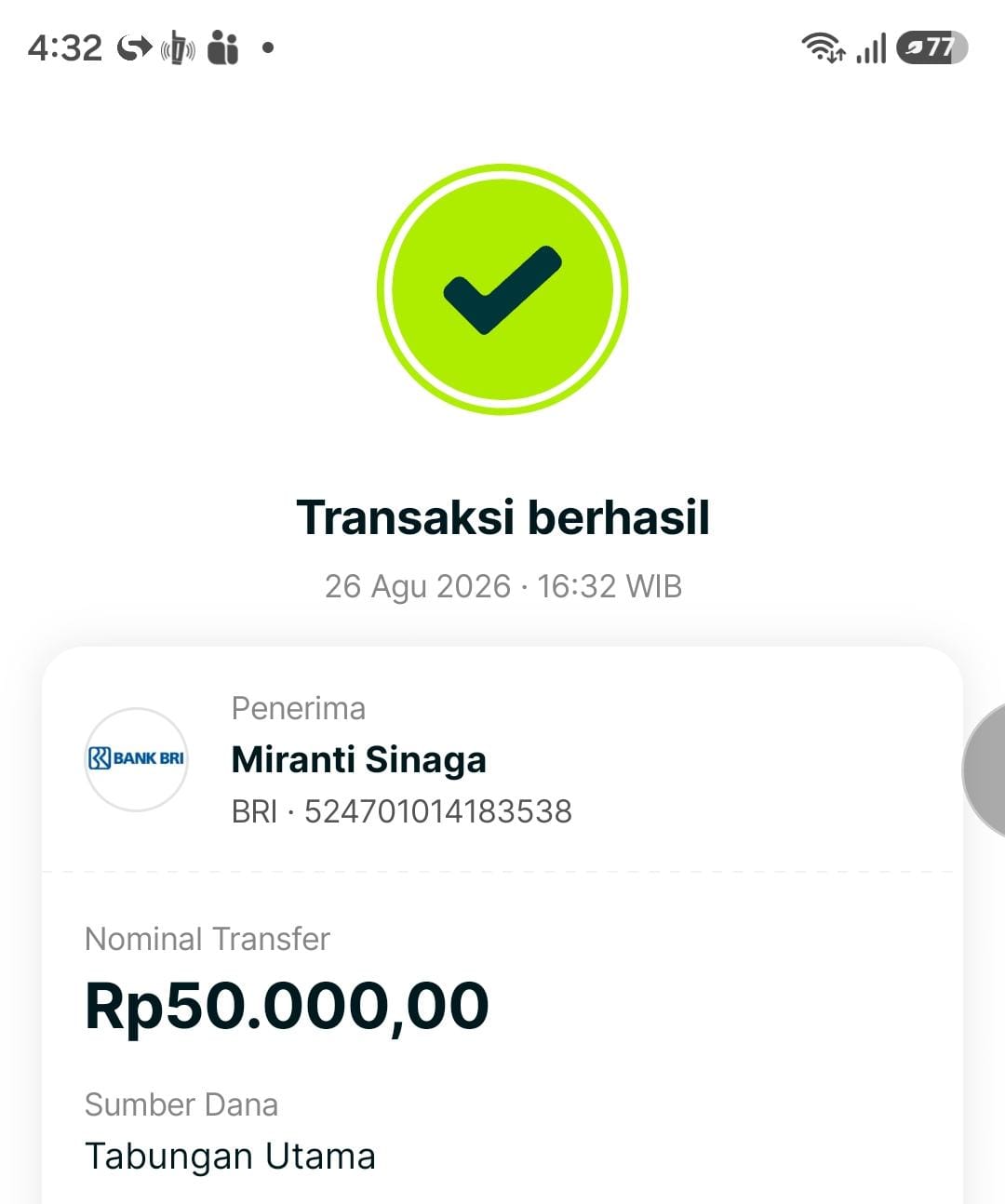Tap the two-people notification icon
This screenshot has width=1005, height=1204.
pyautogui.click(x=222, y=47)
